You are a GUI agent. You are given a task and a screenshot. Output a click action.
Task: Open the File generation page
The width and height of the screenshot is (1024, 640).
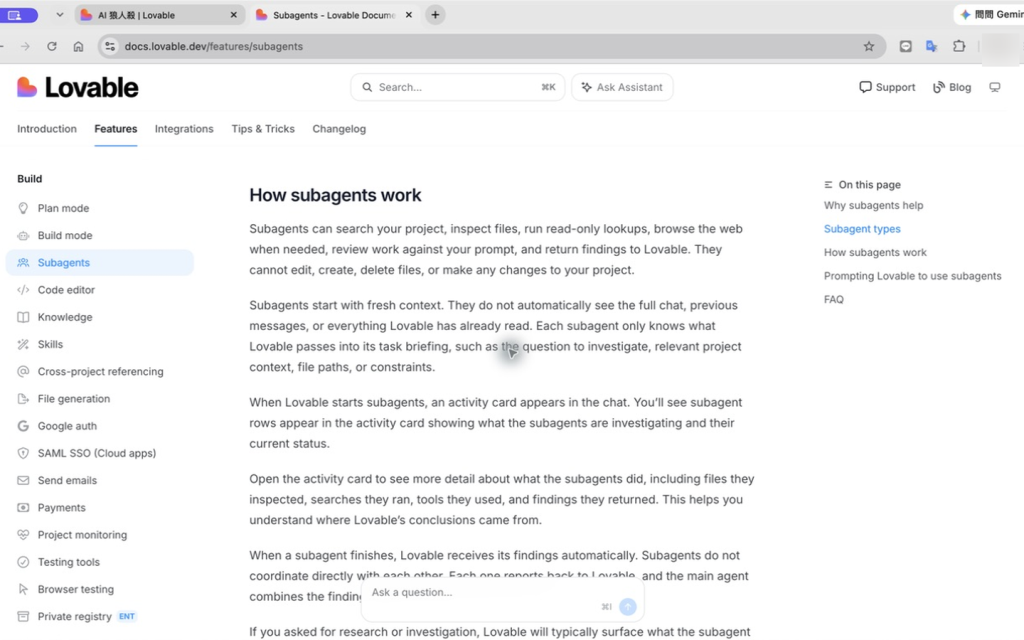pyautogui.click(x=73, y=398)
